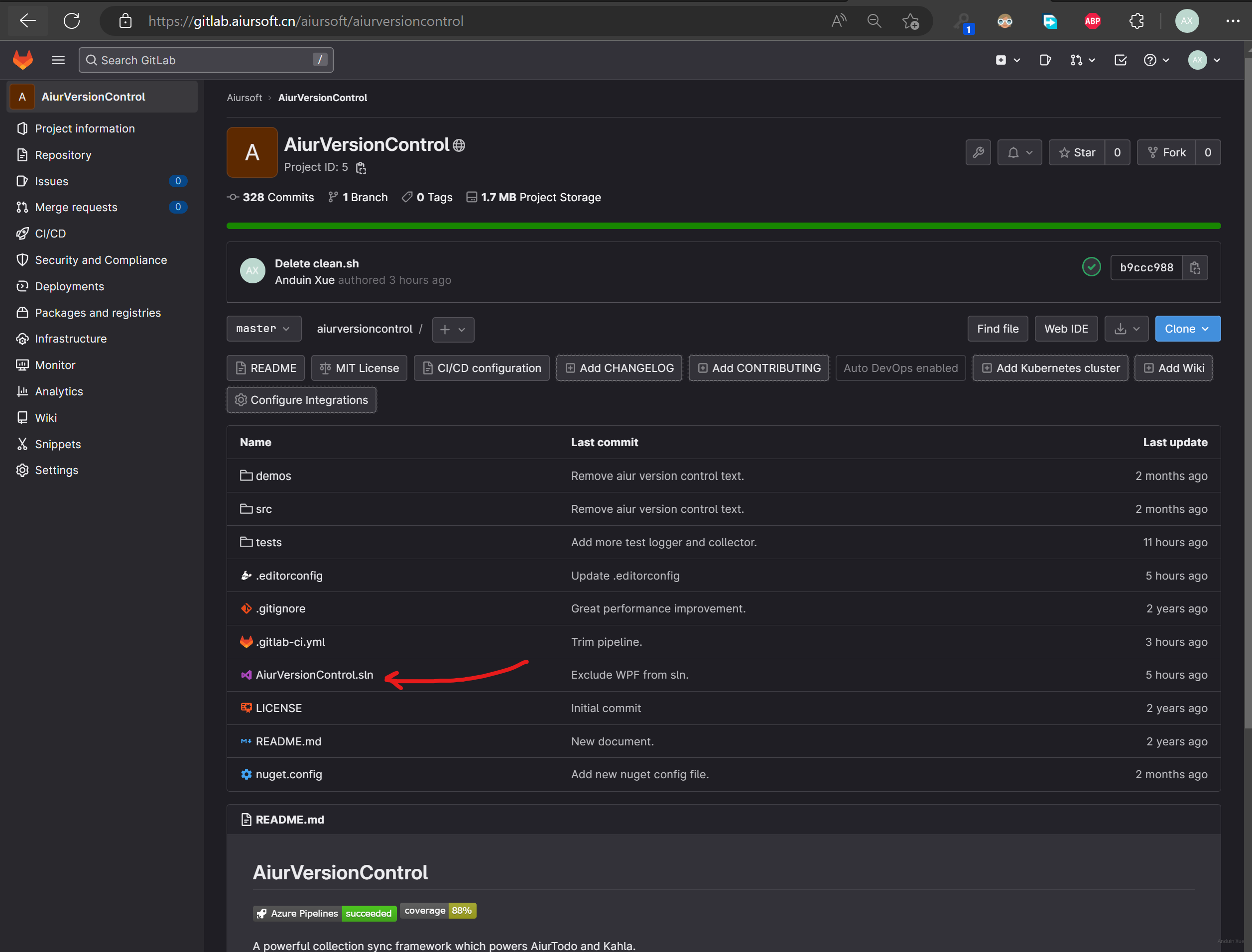This screenshot has width=1252, height=952.
Task: Click the green language progress bar
Action: coord(723,226)
